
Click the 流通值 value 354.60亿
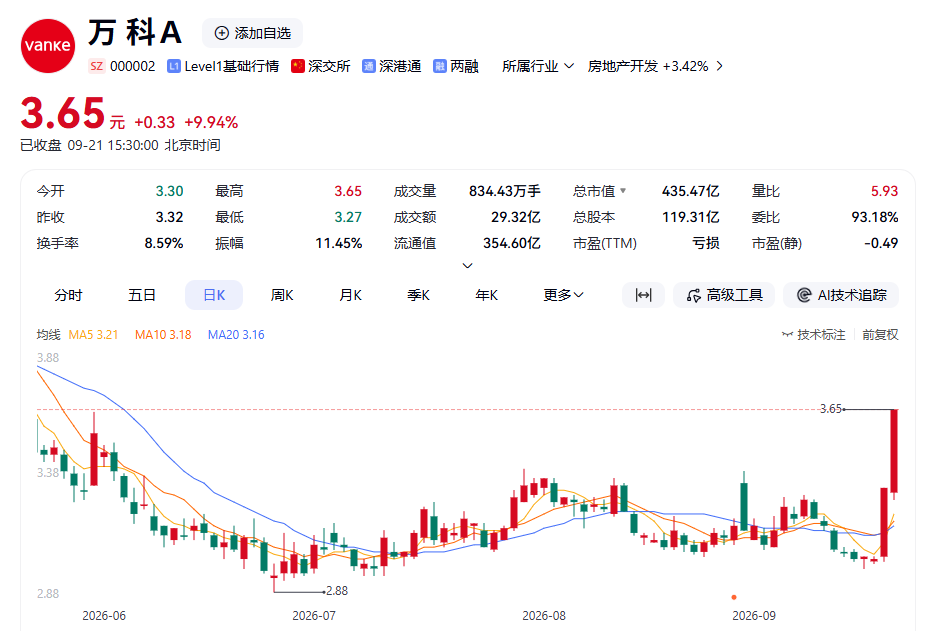pyautogui.click(x=512, y=243)
